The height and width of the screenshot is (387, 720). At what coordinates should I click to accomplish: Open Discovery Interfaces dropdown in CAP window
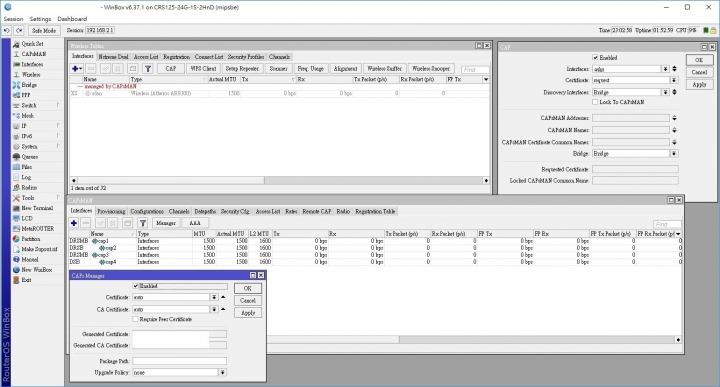click(x=665, y=92)
